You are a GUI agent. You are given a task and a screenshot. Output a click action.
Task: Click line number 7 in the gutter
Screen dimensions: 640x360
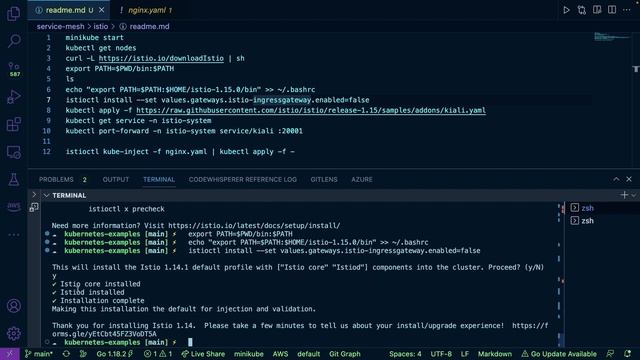[x=48, y=100]
